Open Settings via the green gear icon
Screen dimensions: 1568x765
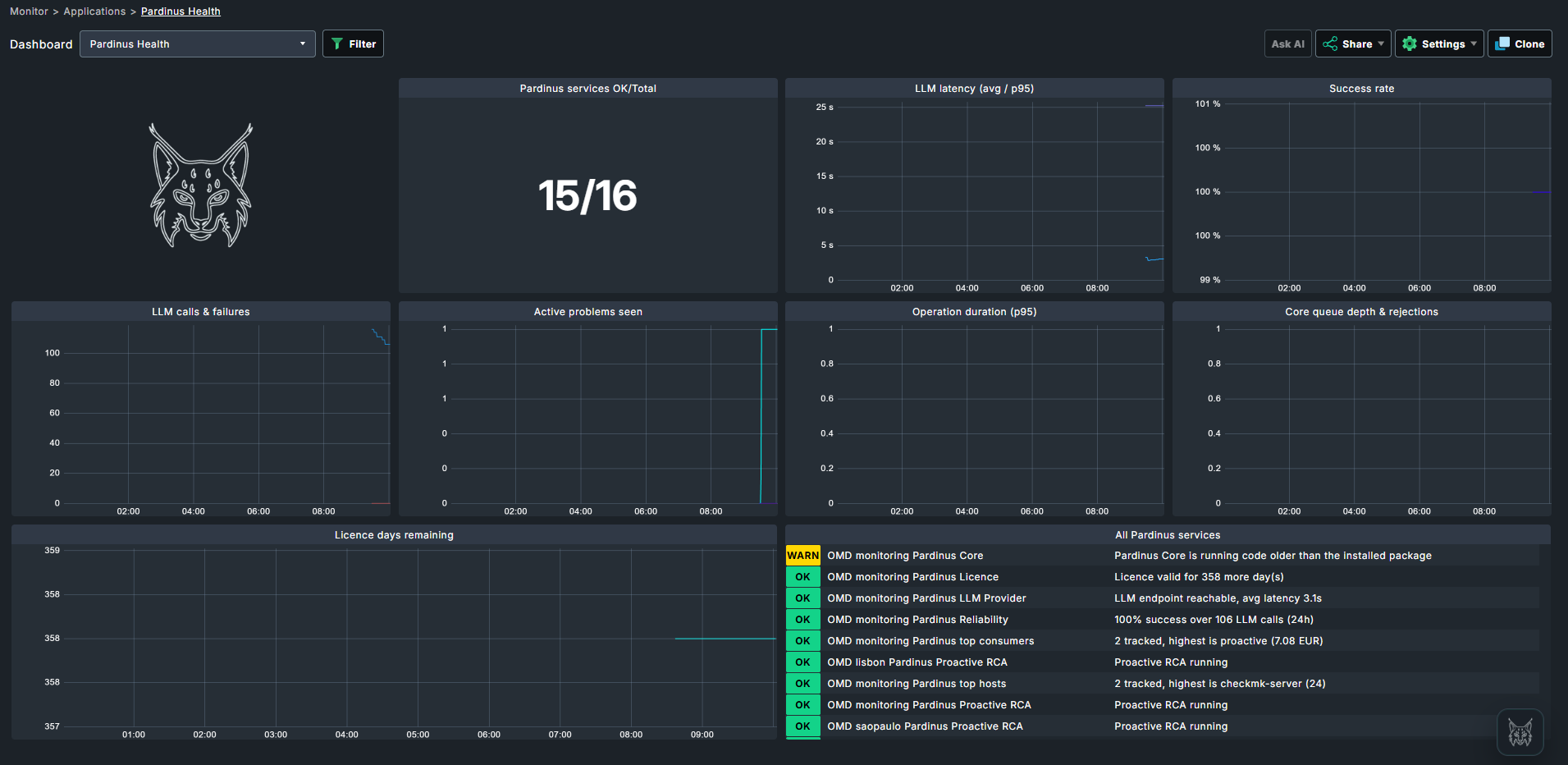pos(1410,44)
